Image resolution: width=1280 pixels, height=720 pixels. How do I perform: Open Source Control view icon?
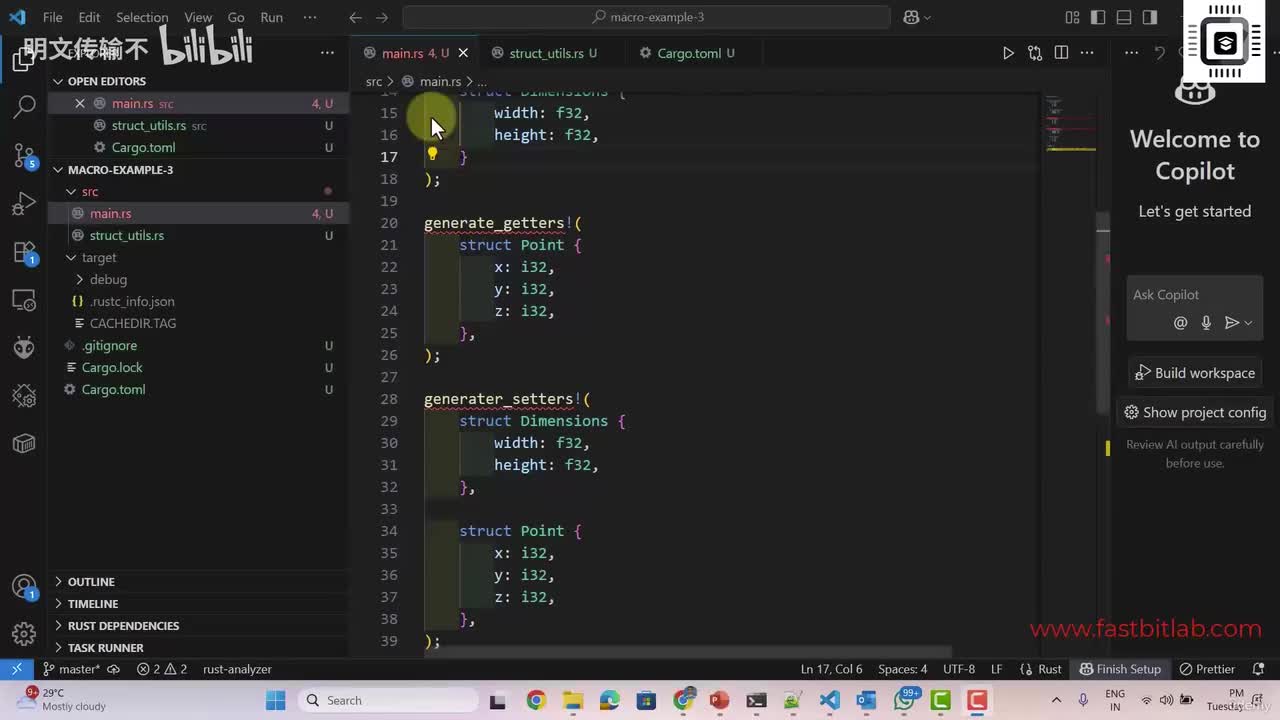coord(24,155)
